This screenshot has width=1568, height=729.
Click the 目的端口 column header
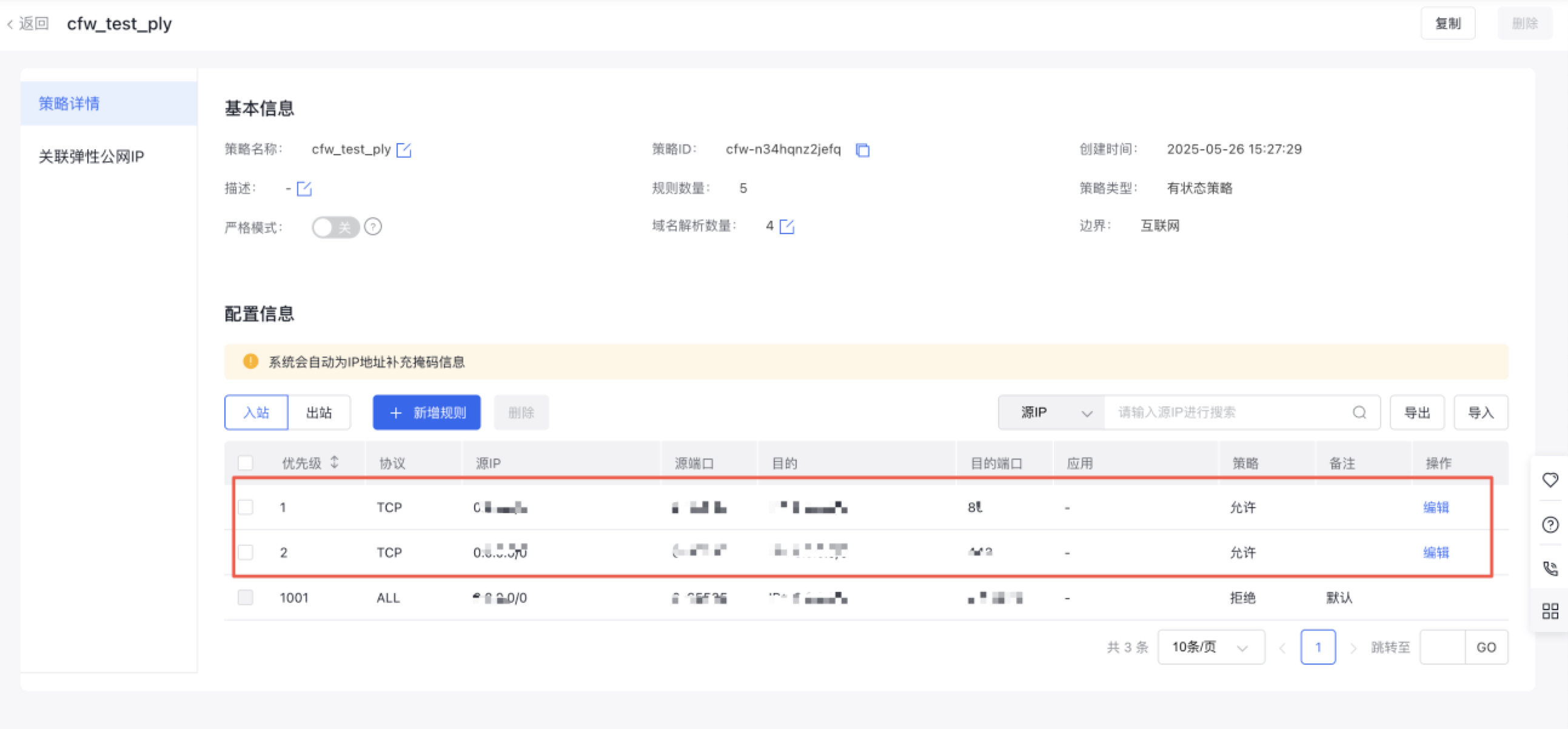click(996, 463)
